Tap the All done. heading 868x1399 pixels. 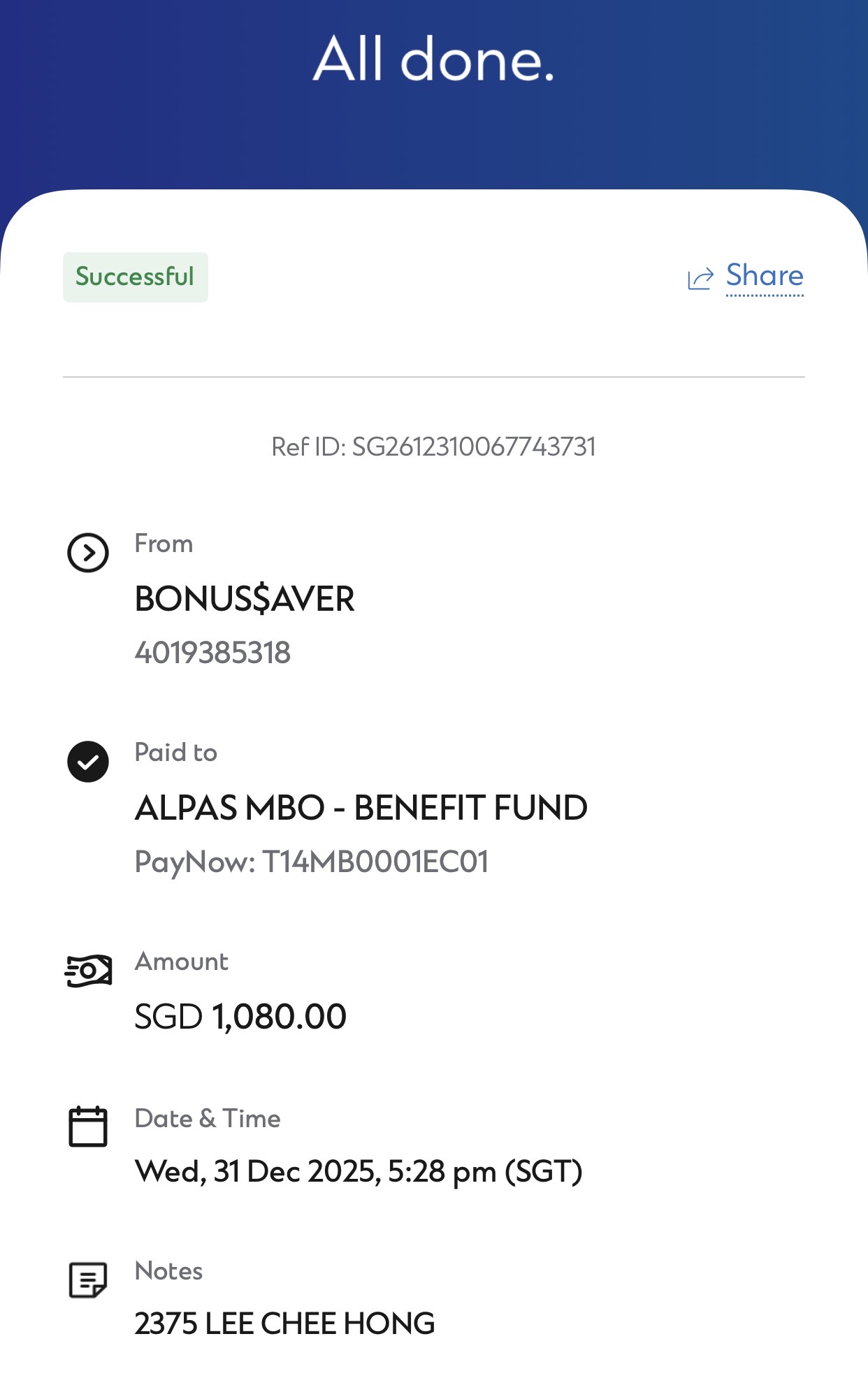click(x=434, y=59)
